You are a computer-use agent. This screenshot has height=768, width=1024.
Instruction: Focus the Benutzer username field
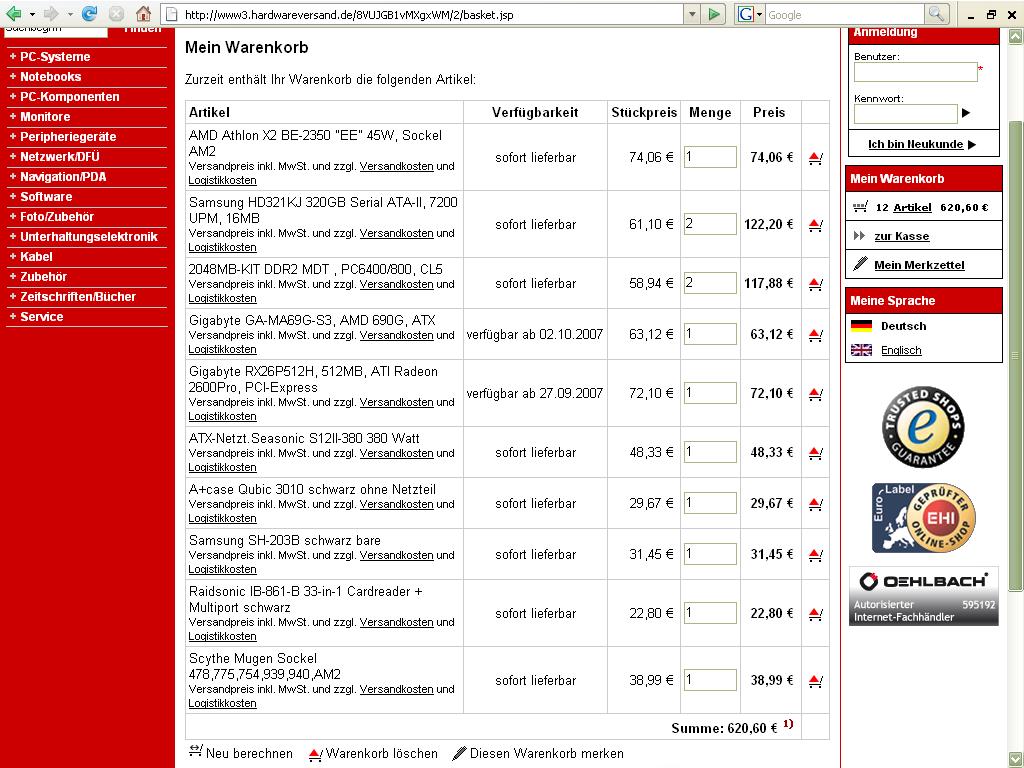pyautogui.click(x=916, y=72)
